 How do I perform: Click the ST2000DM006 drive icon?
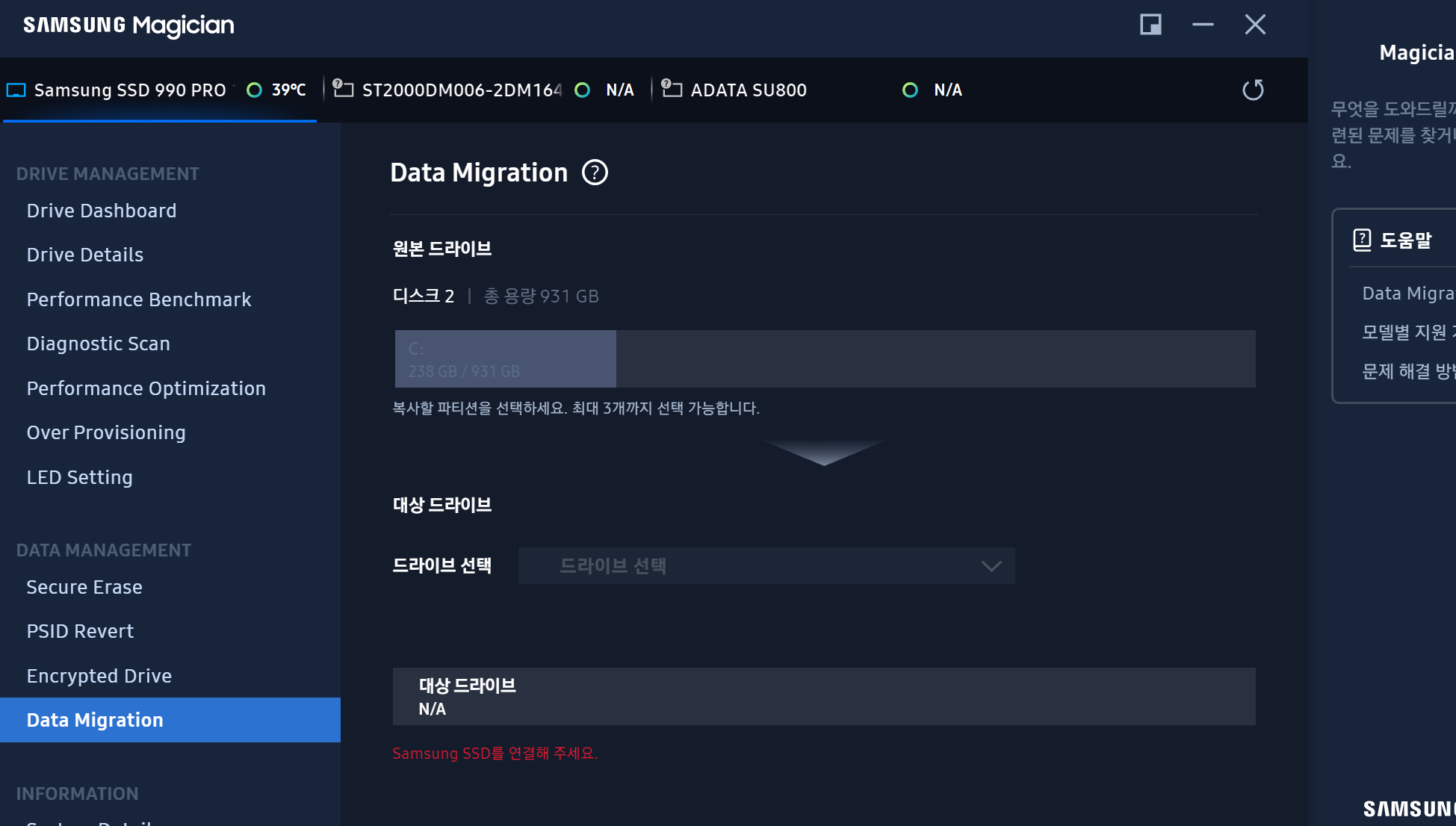pos(343,89)
